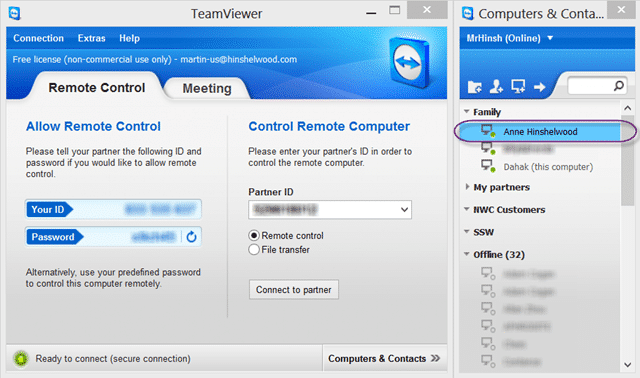Click the large TeamViewer logo in banner
Screen dimensions: 640x378
coord(409,62)
